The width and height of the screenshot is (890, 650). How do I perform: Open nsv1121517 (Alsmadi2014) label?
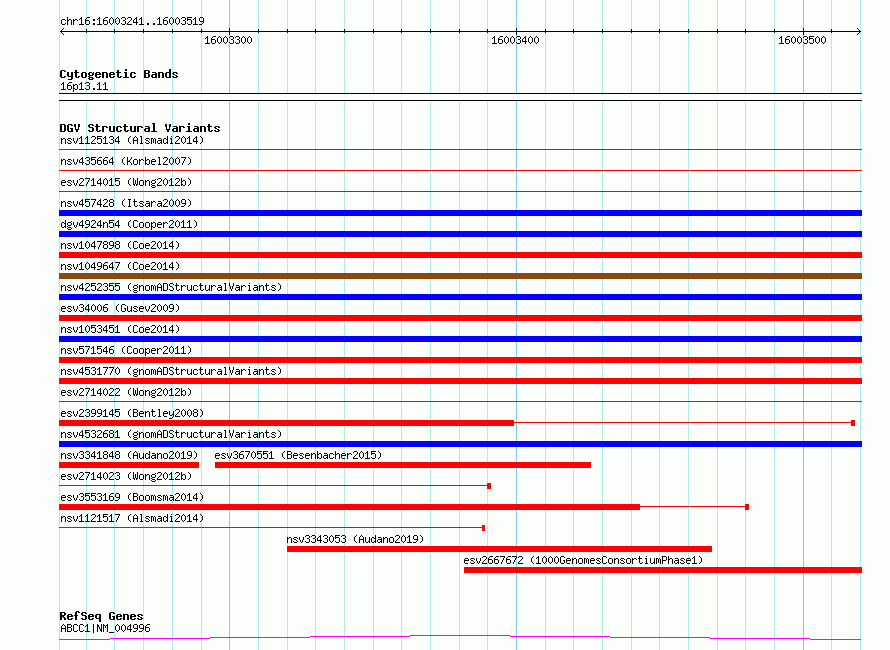pos(132,518)
